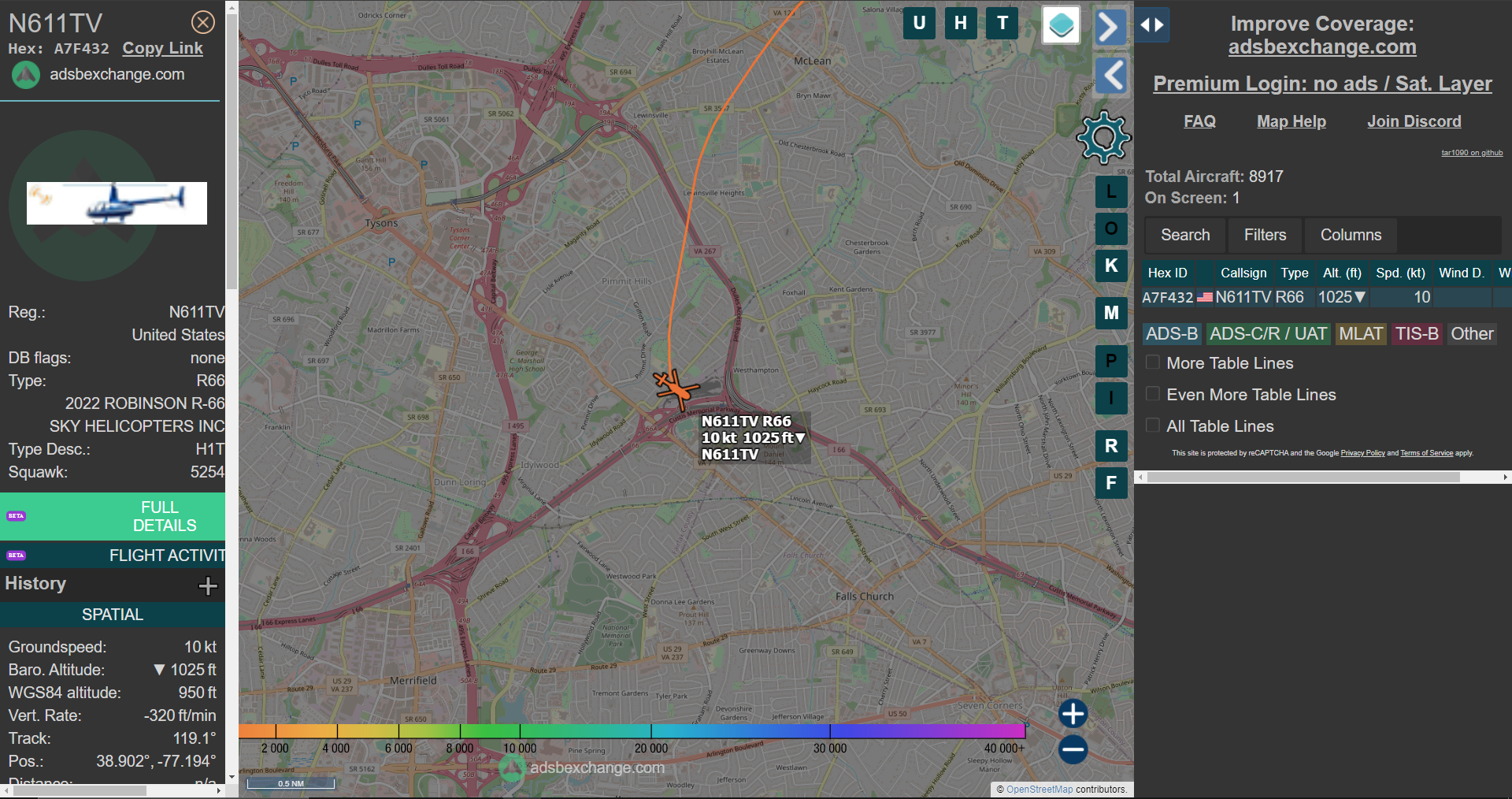Click the T map toggle button
This screenshot has height=799, width=1512.
pyautogui.click(x=1002, y=23)
